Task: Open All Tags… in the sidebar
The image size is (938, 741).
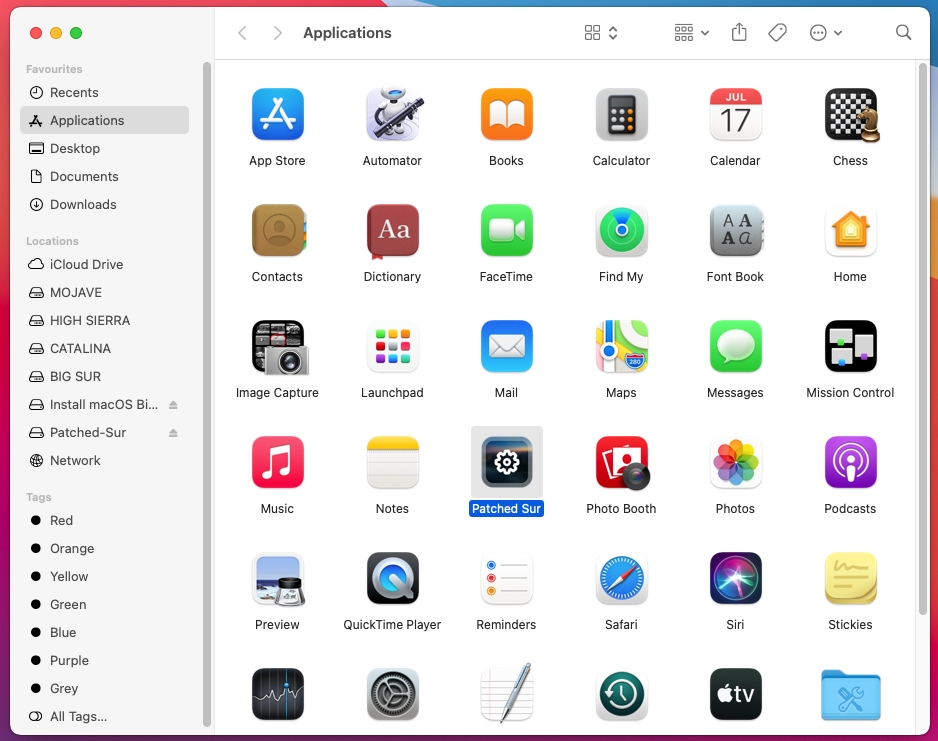Action: tap(105, 716)
